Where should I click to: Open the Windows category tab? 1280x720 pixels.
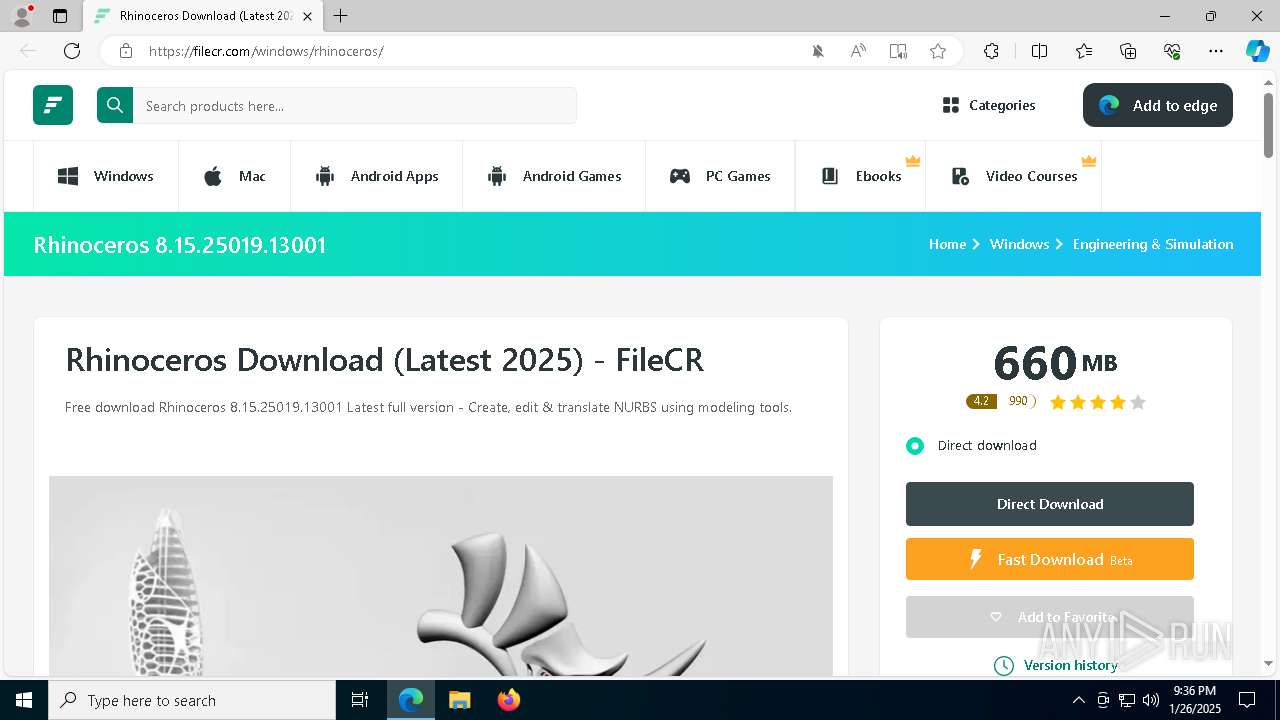(106, 176)
